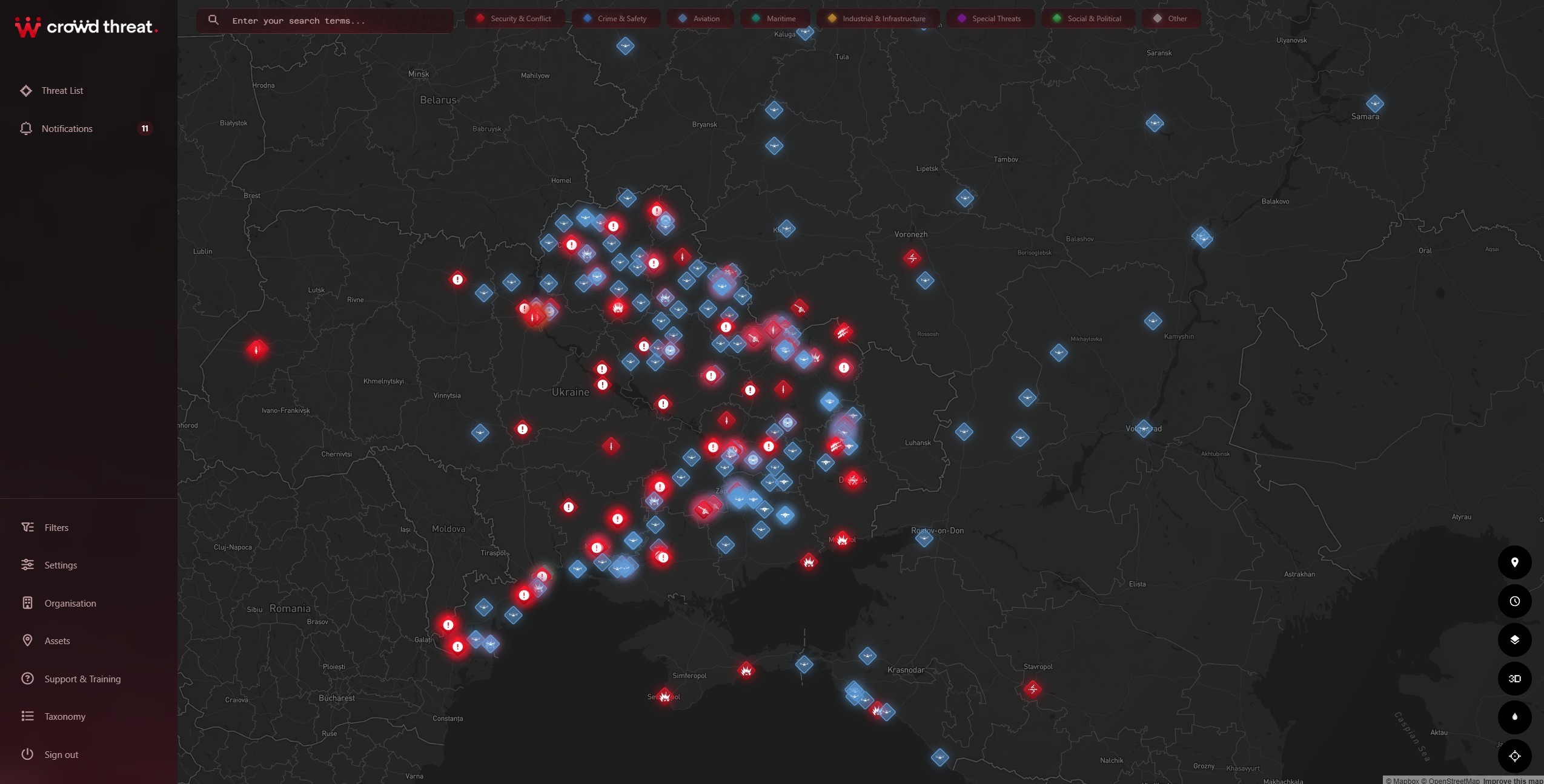Select the red explosion marker at Sevastopol
Image resolution: width=1544 pixels, height=784 pixels.
(x=665, y=696)
